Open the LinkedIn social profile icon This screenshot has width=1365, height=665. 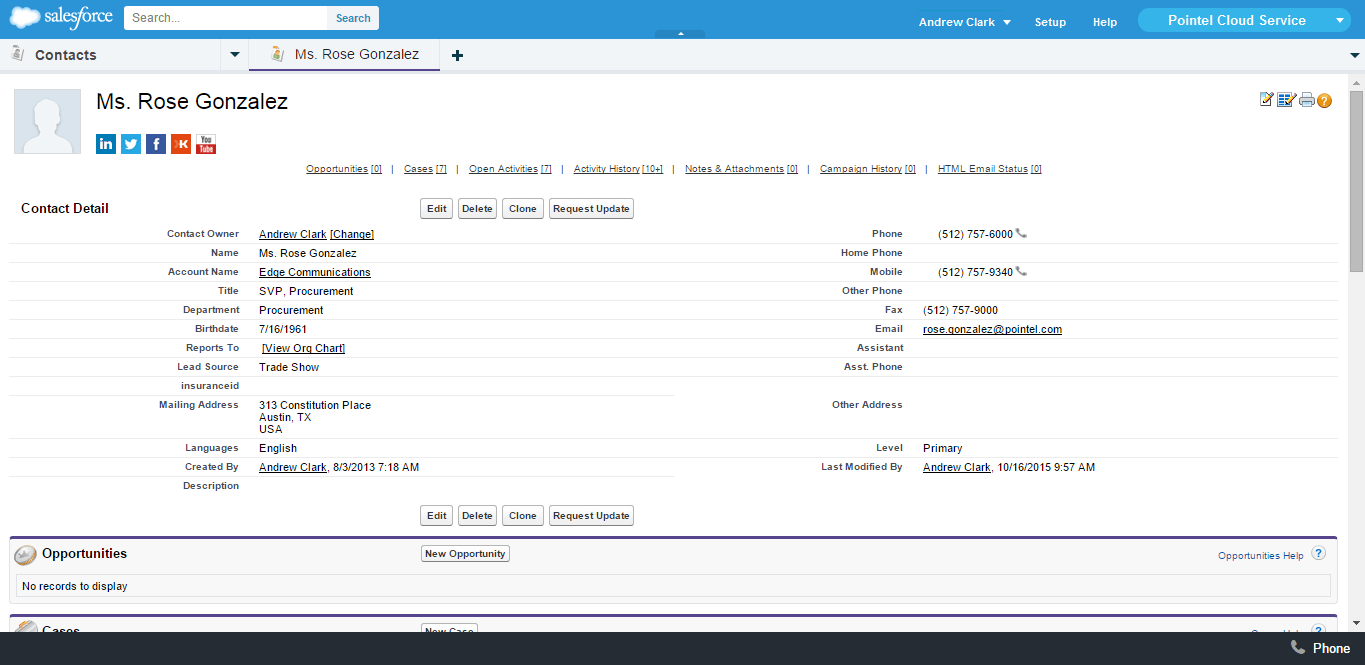pyautogui.click(x=106, y=144)
